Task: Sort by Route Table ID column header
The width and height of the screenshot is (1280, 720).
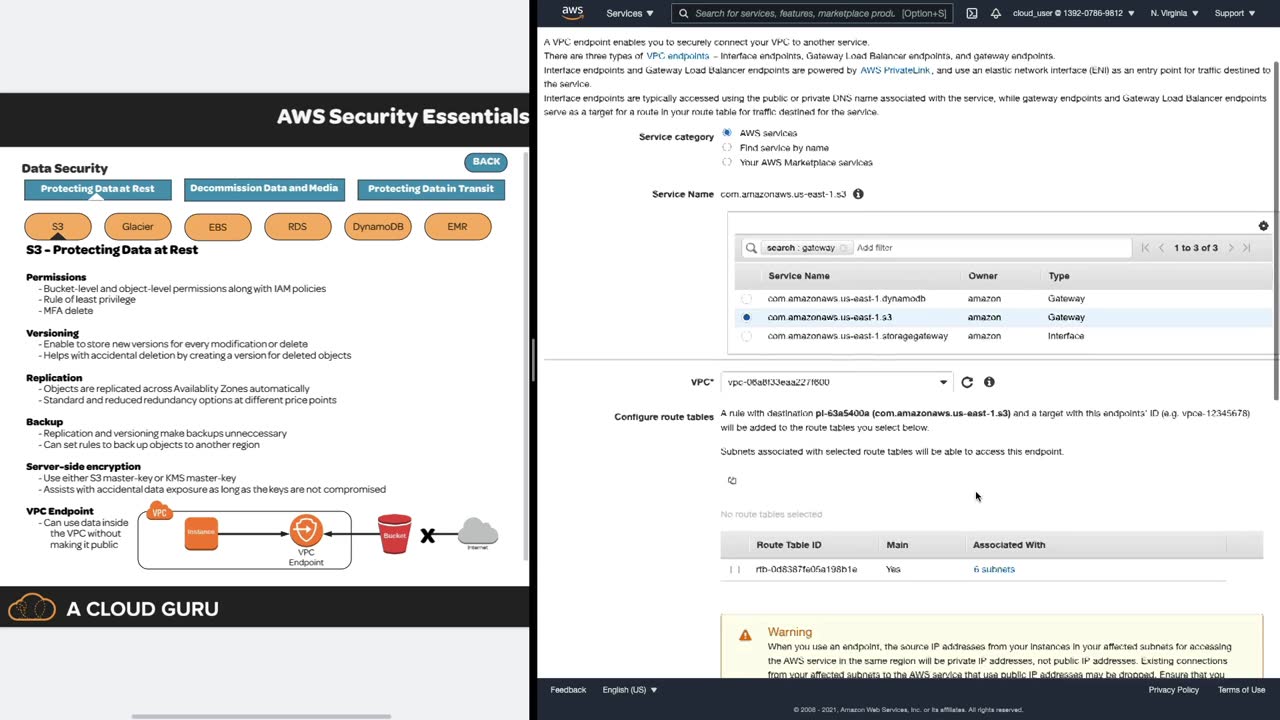Action: click(x=789, y=545)
